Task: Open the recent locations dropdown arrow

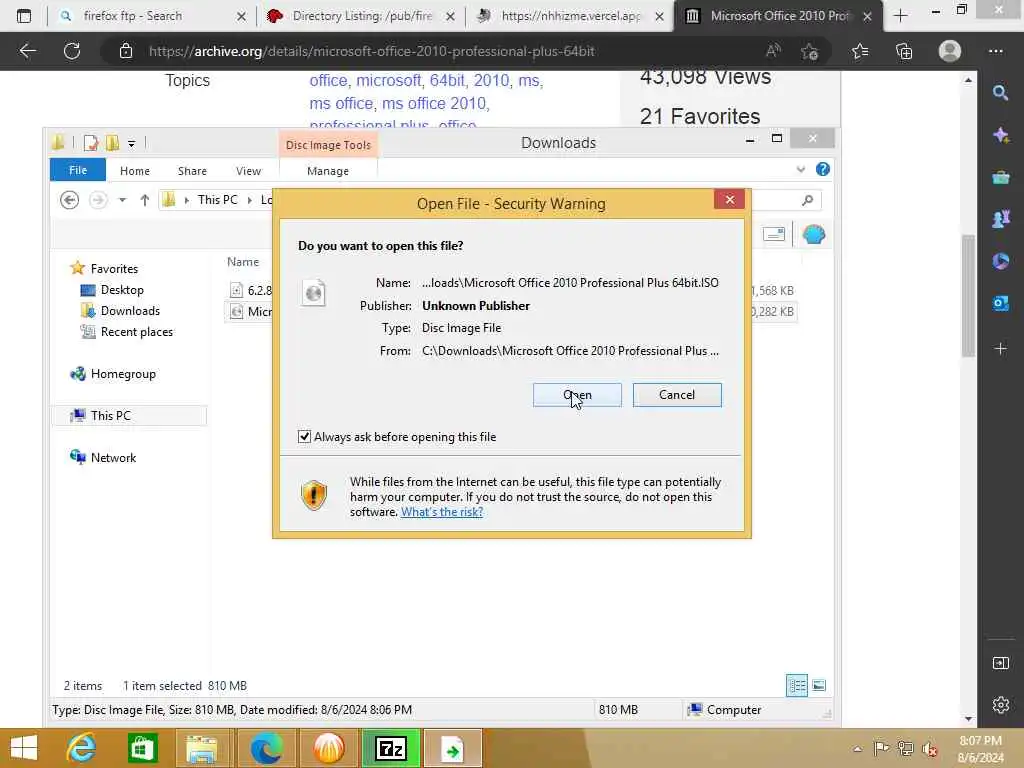Action: point(122,200)
